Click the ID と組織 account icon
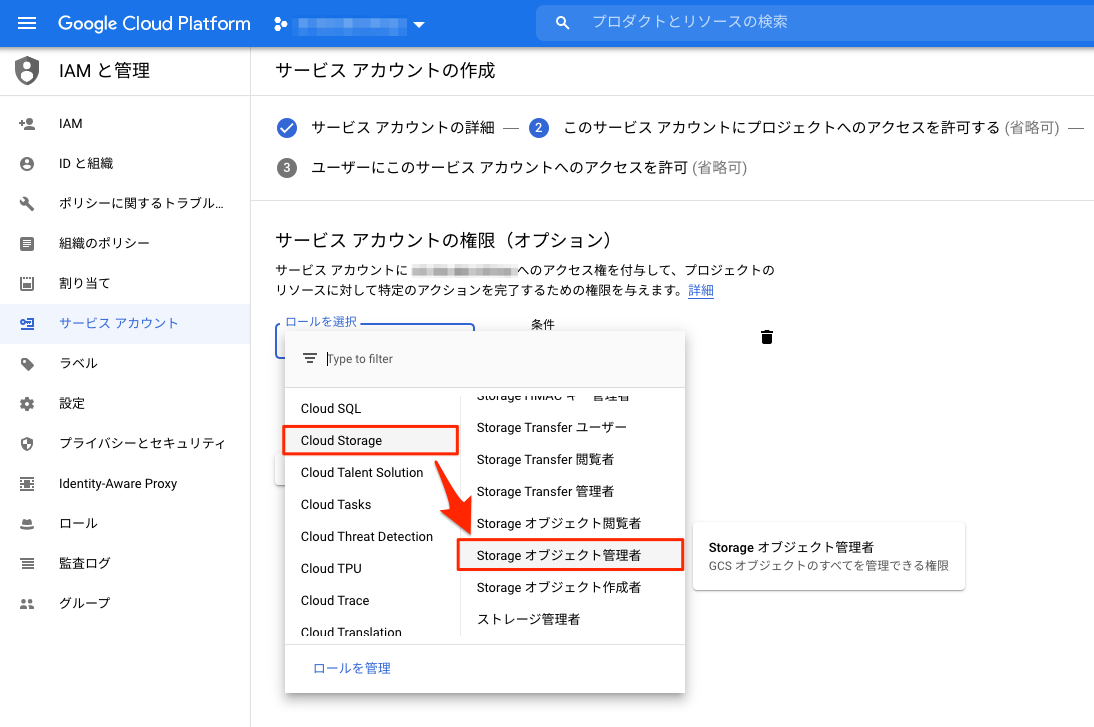The image size is (1094, 727). click(x=27, y=163)
